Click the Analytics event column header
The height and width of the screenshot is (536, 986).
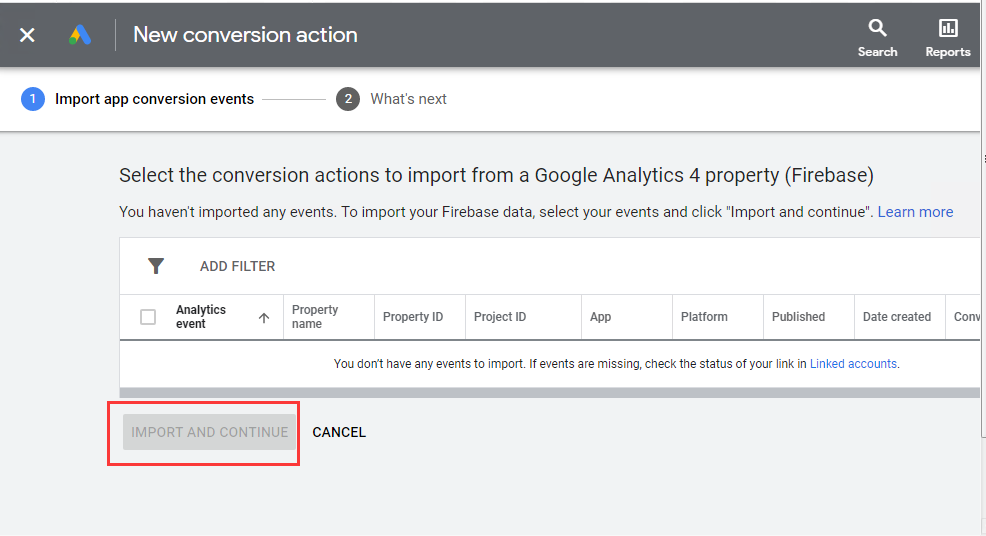[201, 317]
